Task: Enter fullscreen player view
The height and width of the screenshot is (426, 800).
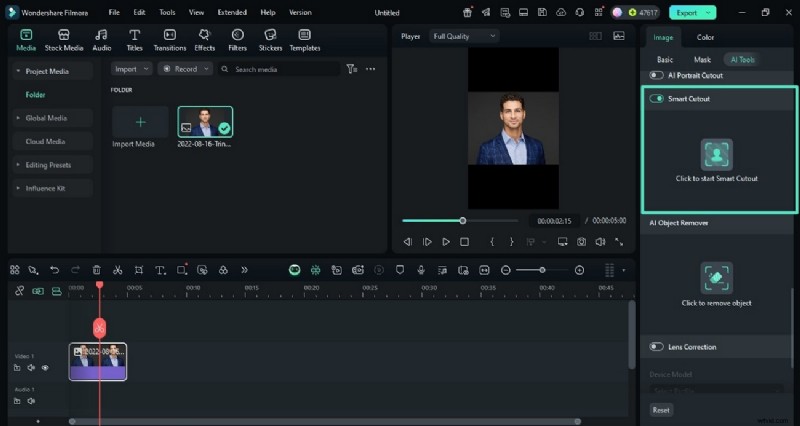Action: [x=619, y=242]
